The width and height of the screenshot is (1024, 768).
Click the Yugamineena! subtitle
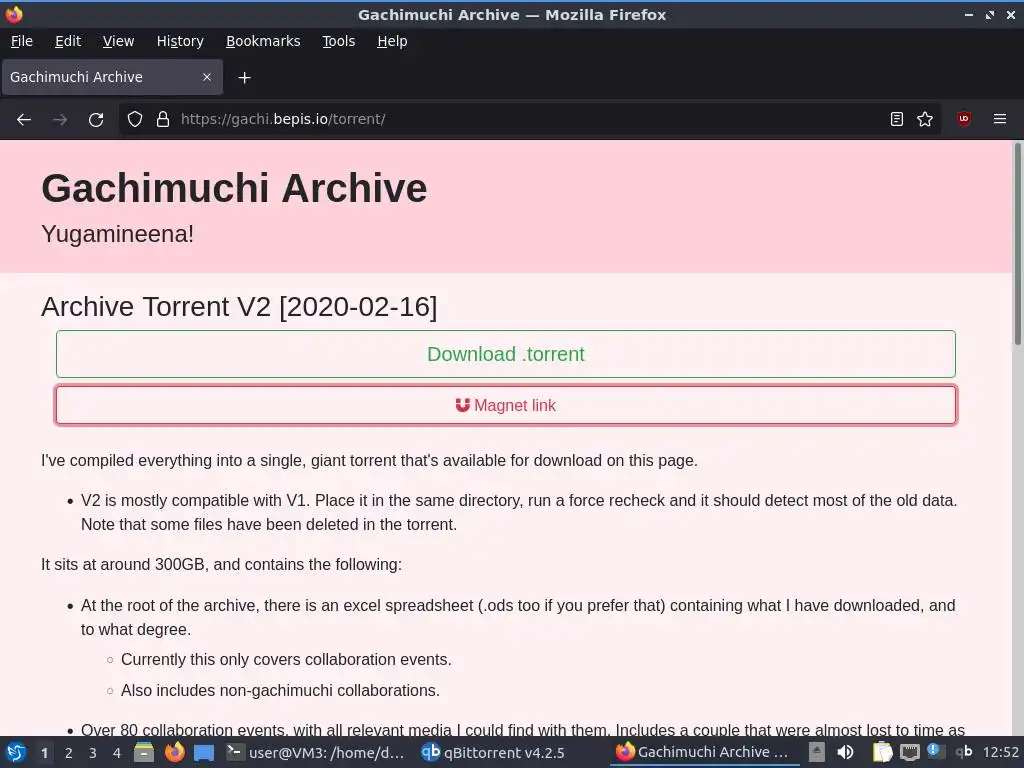pyautogui.click(x=118, y=234)
